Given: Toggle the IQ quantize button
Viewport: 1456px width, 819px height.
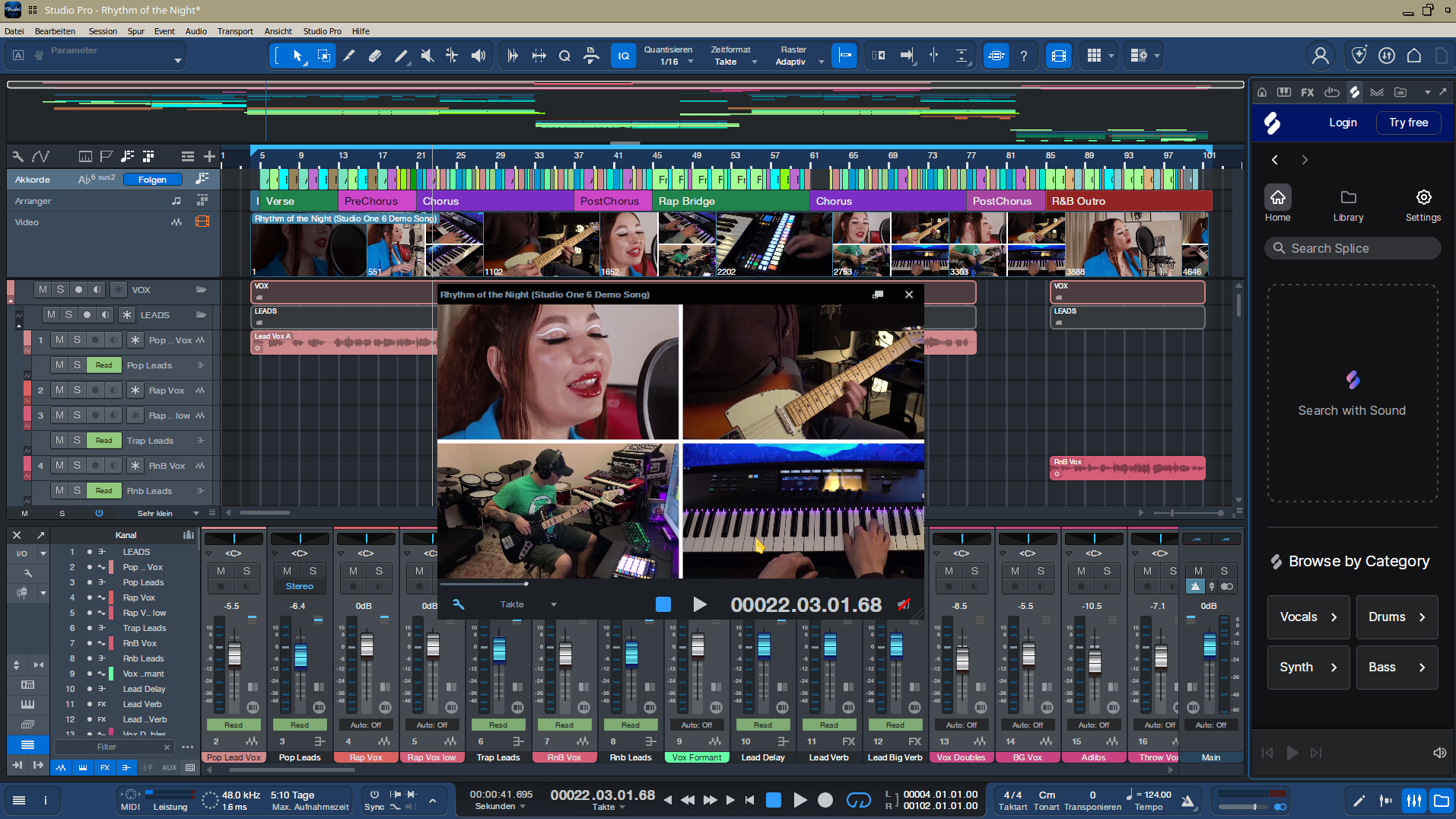Looking at the screenshot, I should 624,56.
